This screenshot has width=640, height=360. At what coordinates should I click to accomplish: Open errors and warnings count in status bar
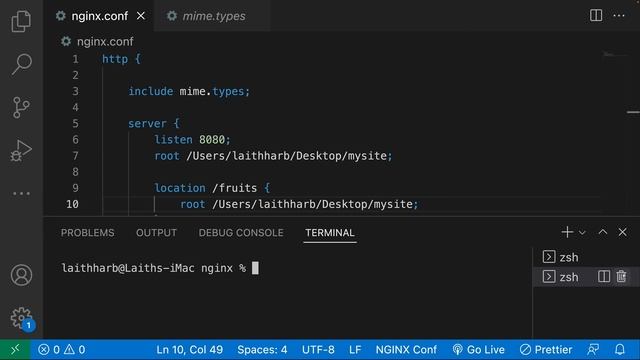[62, 350]
